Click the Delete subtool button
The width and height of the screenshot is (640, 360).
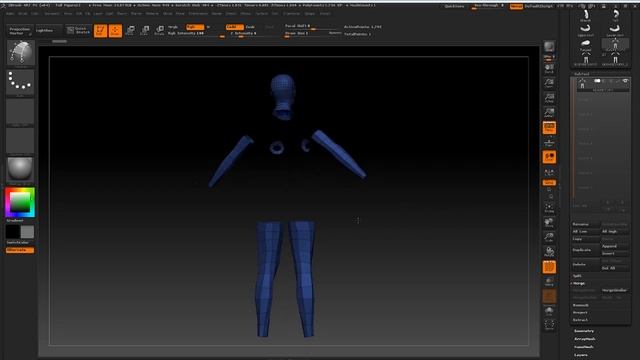[586, 264]
